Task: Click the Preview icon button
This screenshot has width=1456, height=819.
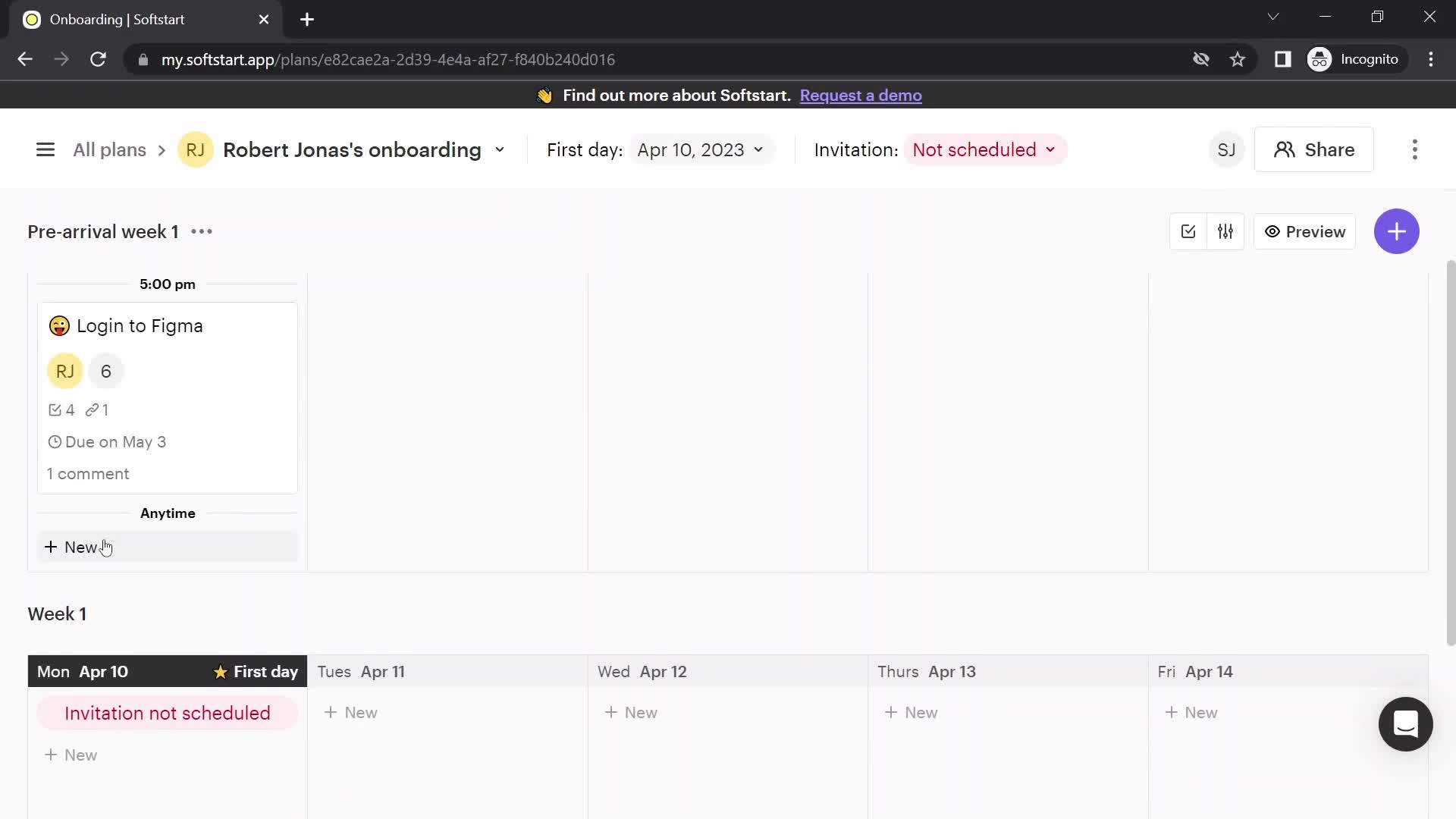Action: (1271, 231)
